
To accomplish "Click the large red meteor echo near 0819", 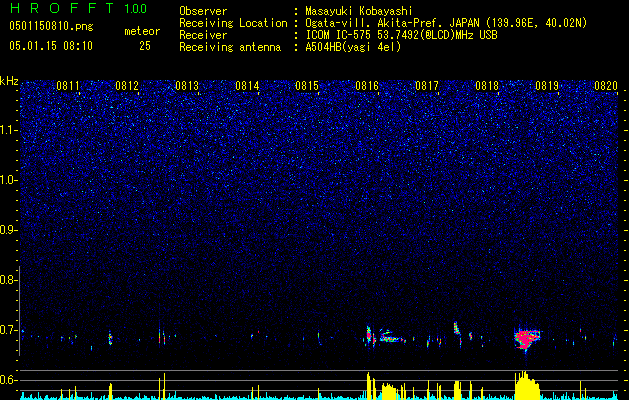I will tap(527, 338).
